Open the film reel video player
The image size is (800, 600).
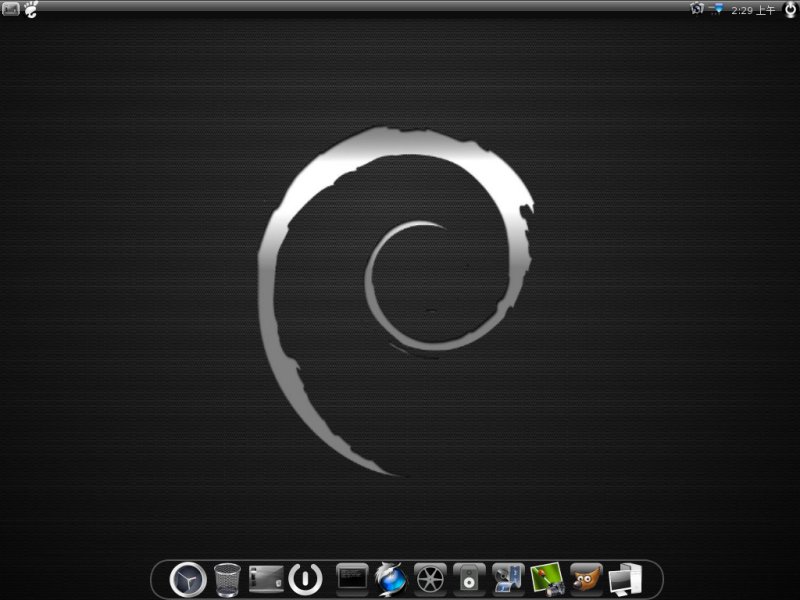point(430,580)
